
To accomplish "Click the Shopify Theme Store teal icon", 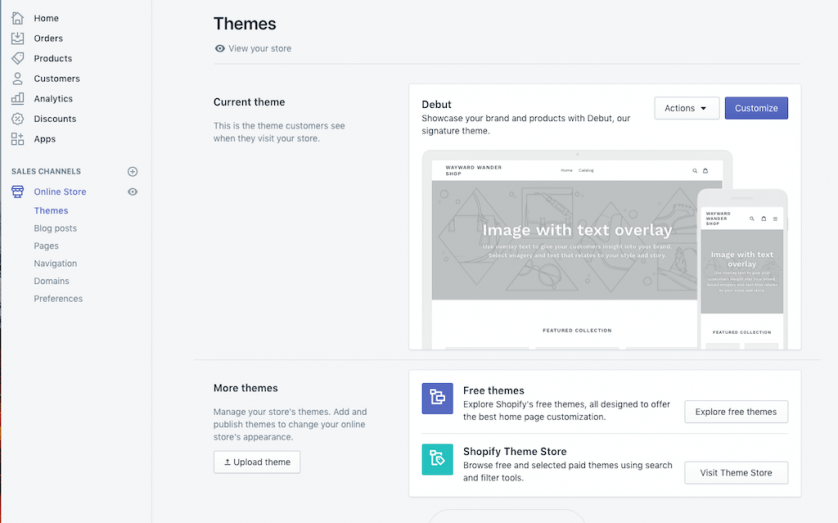I will click(437, 459).
